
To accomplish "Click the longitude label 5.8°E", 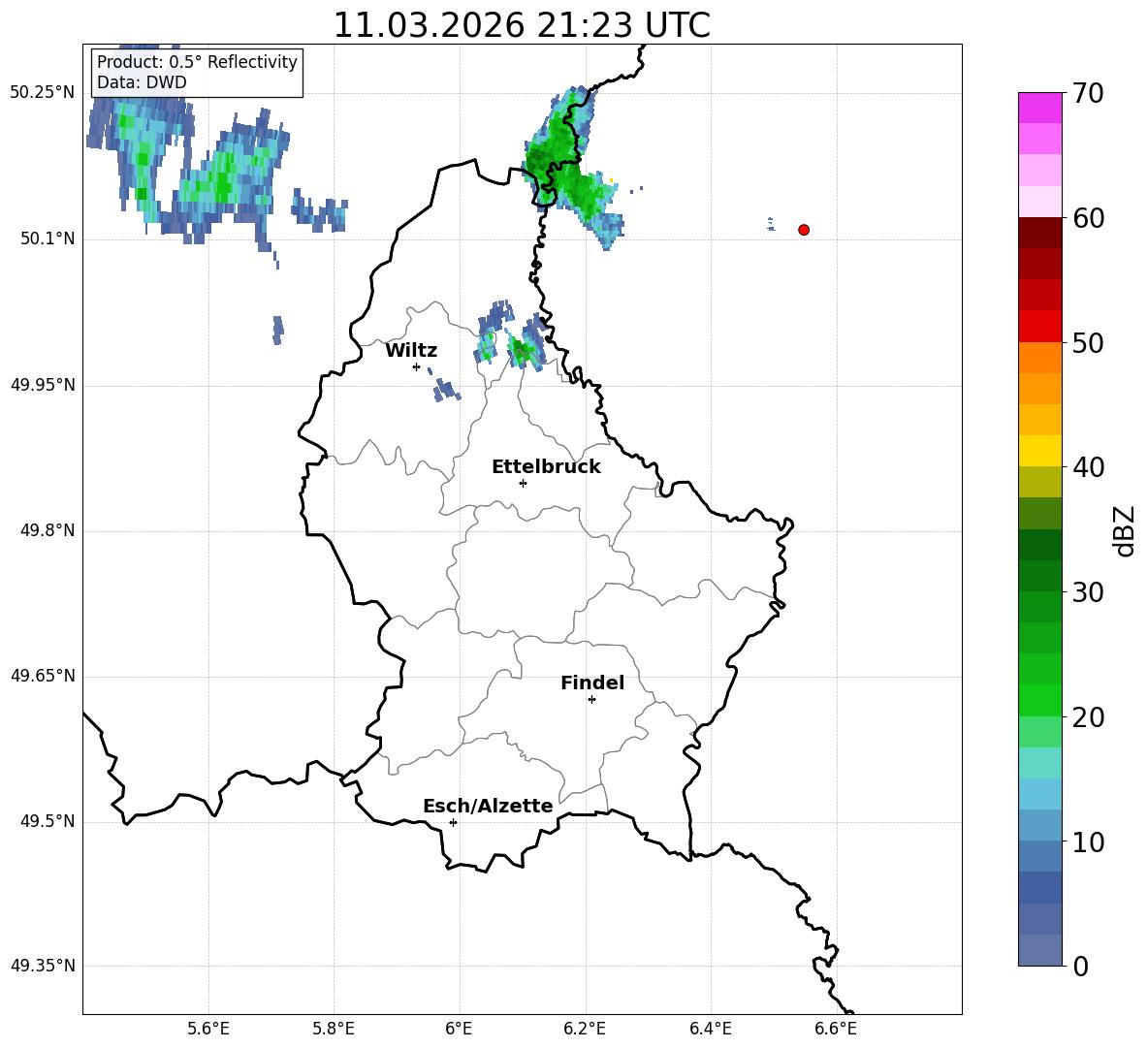I will (334, 1029).
